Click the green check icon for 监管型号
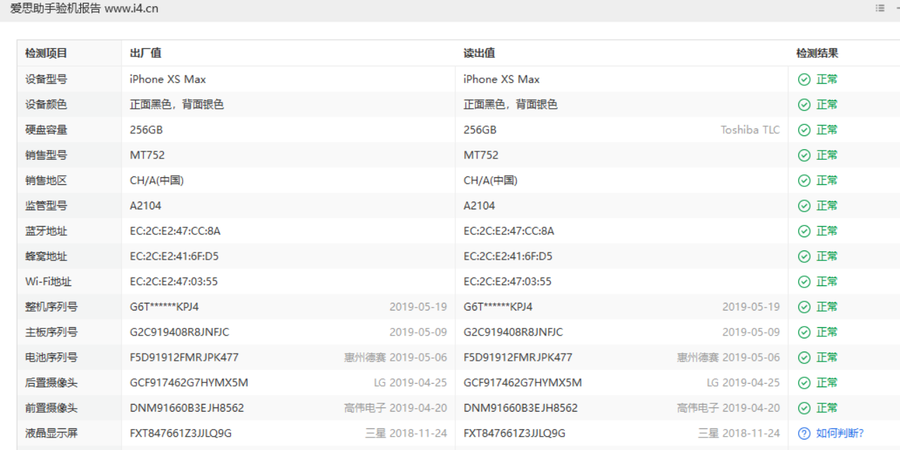Viewport: 900px width, 450px height. click(x=804, y=205)
